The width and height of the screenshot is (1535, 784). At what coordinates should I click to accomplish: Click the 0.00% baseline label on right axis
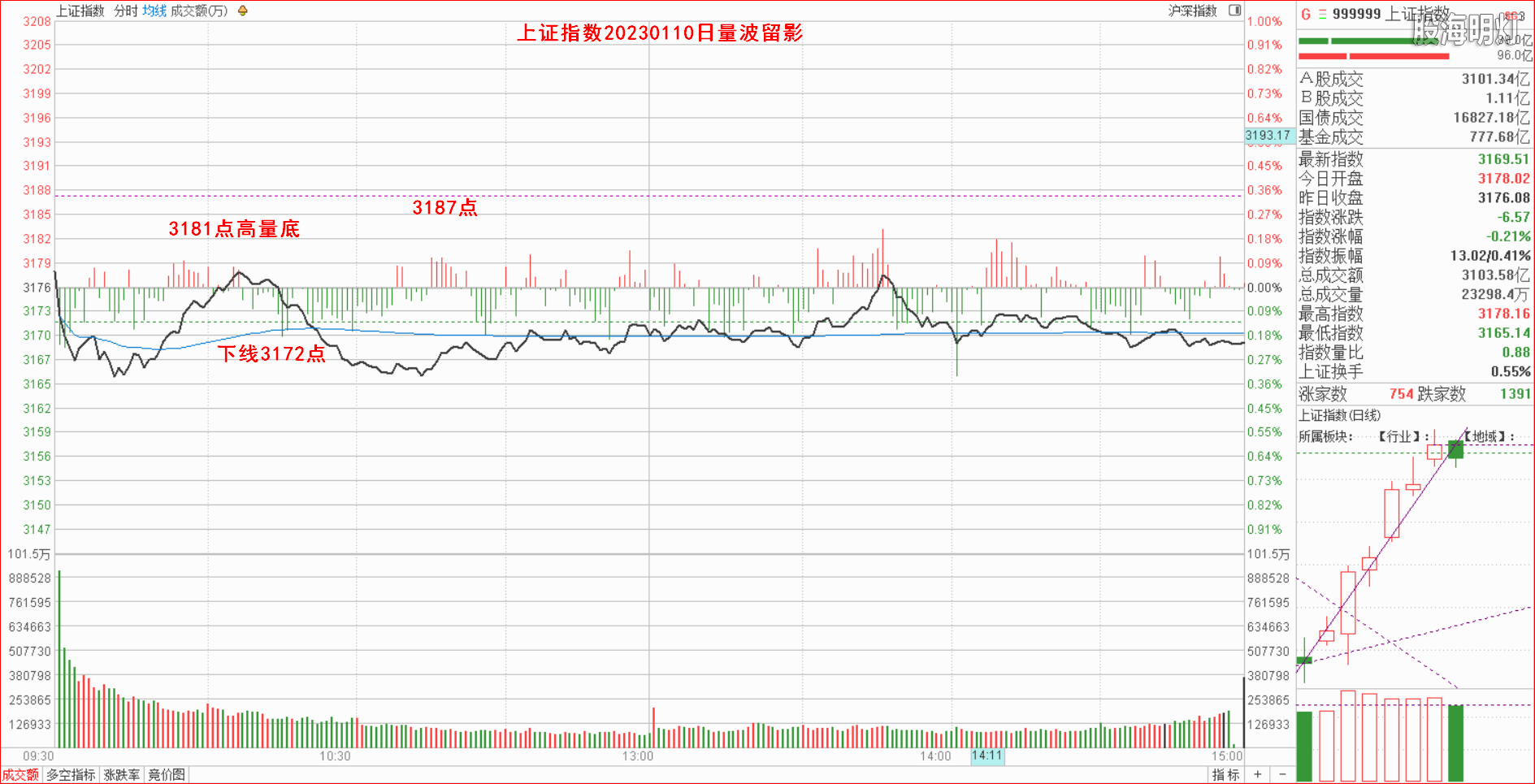[x=1265, y=288]
